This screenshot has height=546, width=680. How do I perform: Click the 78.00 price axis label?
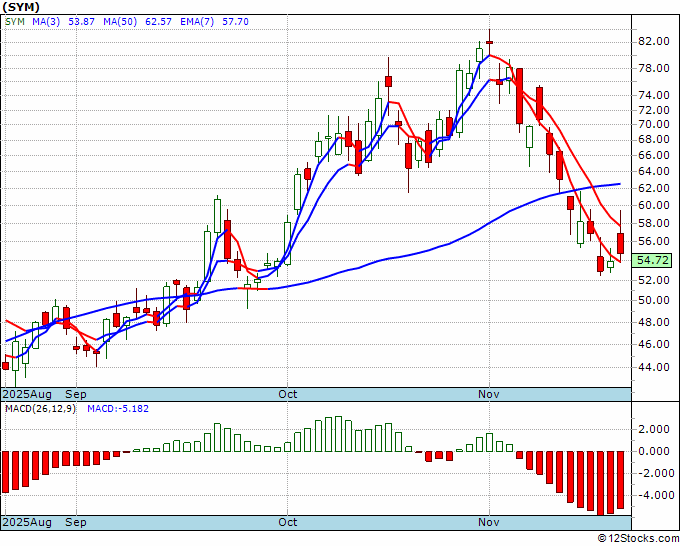[x=653, y=69]
